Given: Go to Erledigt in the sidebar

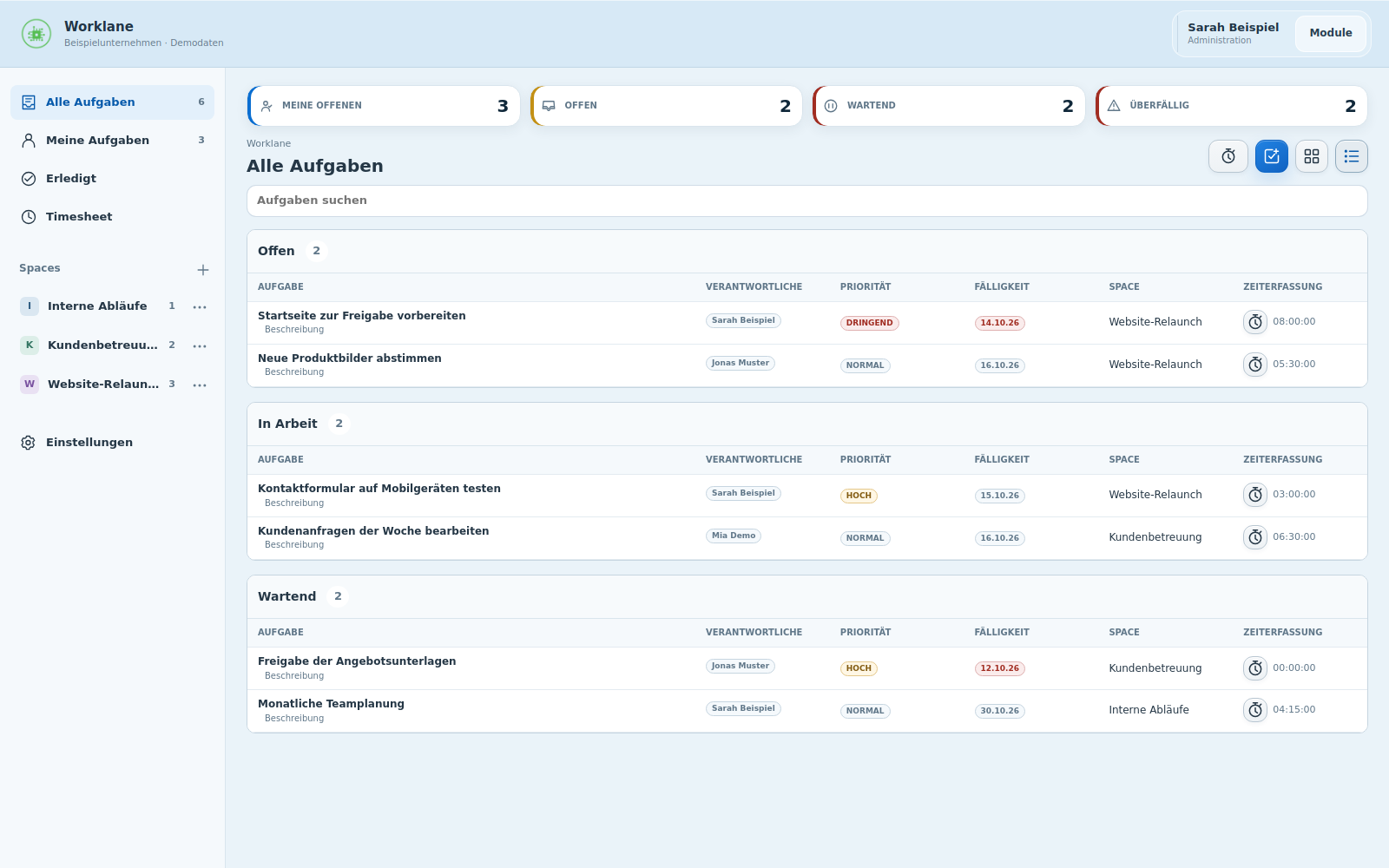Looking at the screenshot, I should pyautogui.click(x=112, y=179).
